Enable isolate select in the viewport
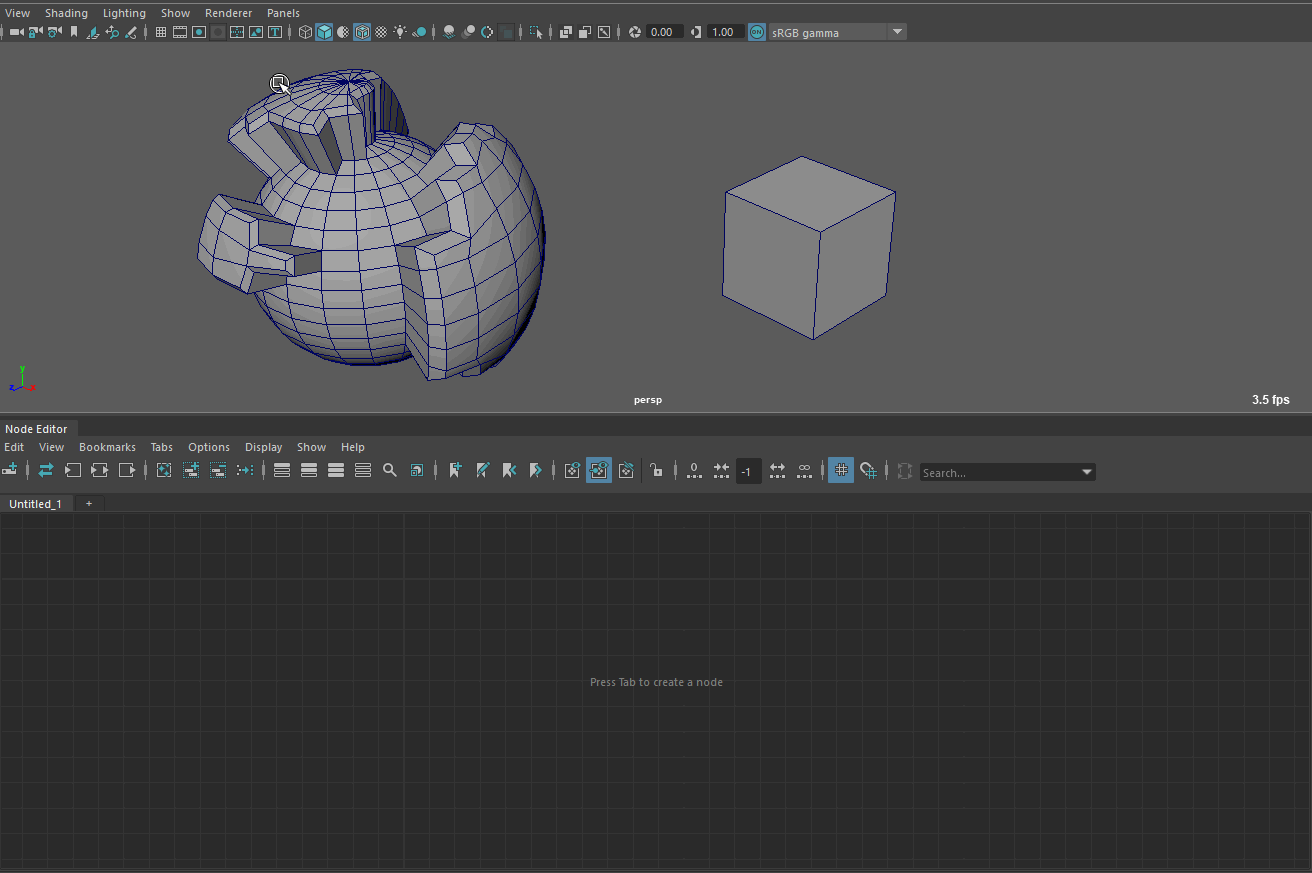Screen dimensions: 1312x873 pyautogui.click(x=507, y=31)
